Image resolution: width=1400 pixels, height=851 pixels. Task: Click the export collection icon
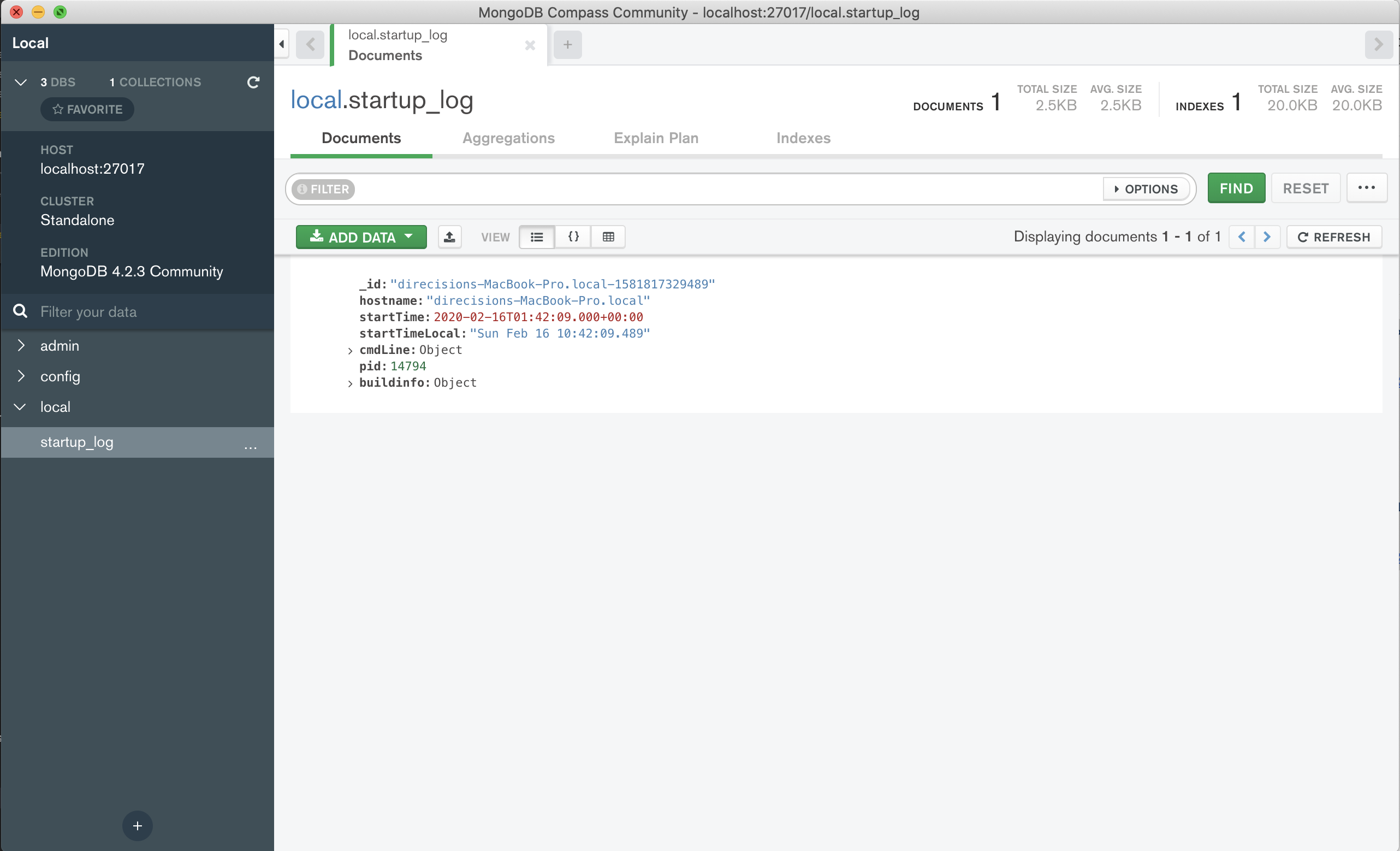click(x=449, y=237)
